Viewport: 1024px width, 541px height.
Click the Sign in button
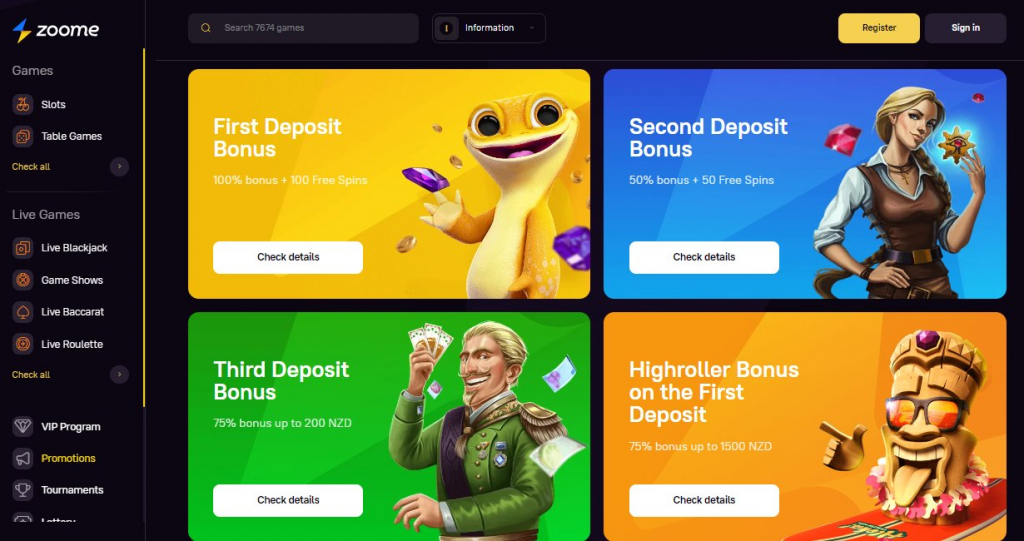965,28
